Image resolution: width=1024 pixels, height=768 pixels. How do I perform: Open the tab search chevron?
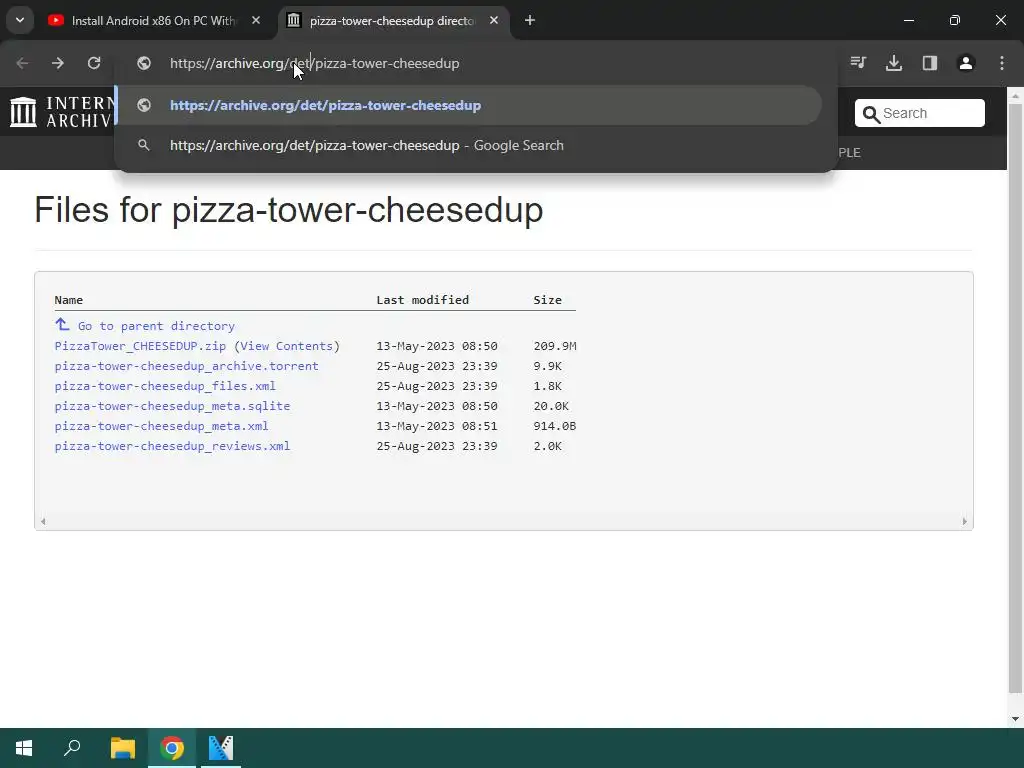coord(20,20)
